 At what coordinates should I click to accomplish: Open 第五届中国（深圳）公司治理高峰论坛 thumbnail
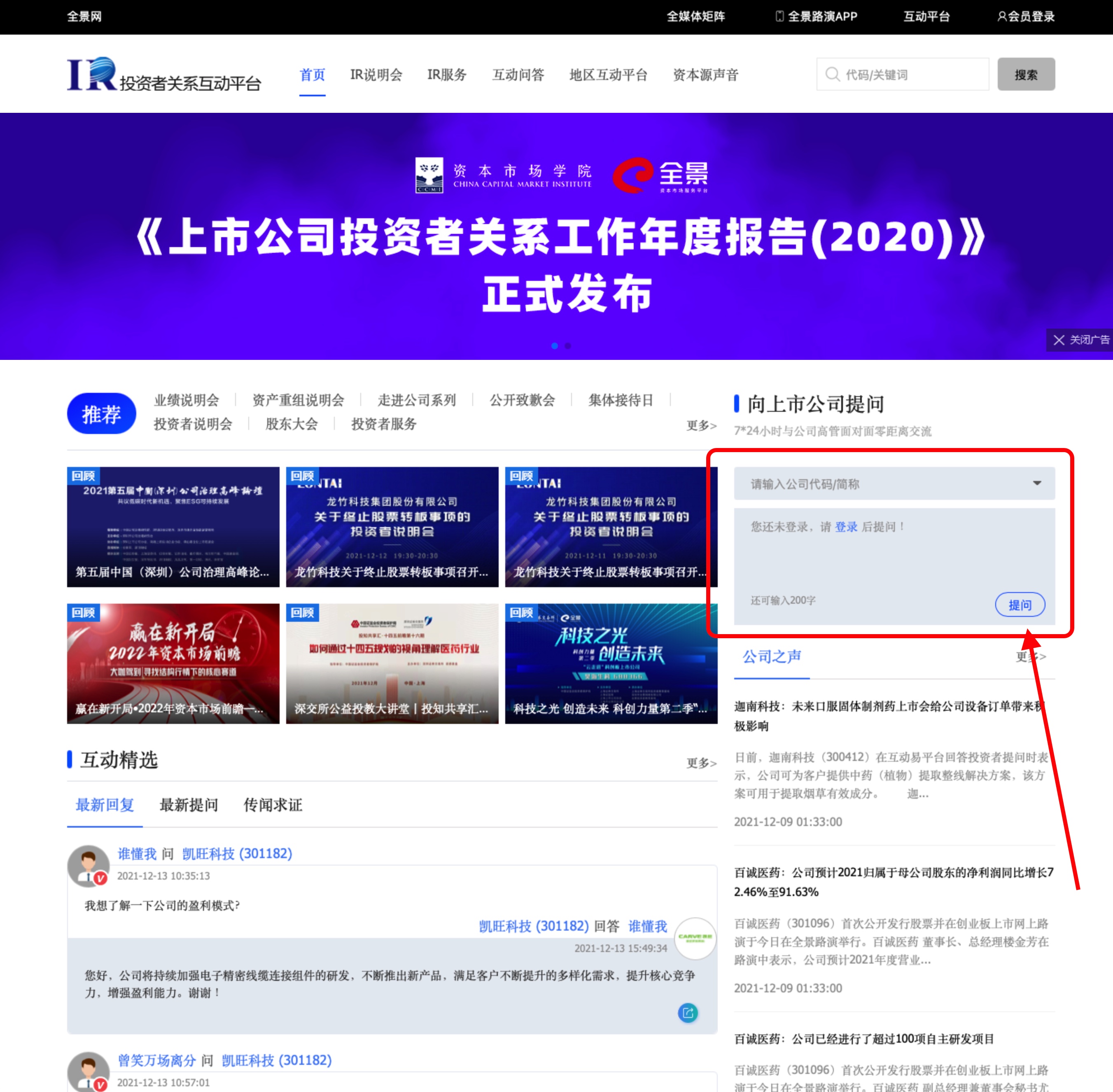tap(173, 527)
